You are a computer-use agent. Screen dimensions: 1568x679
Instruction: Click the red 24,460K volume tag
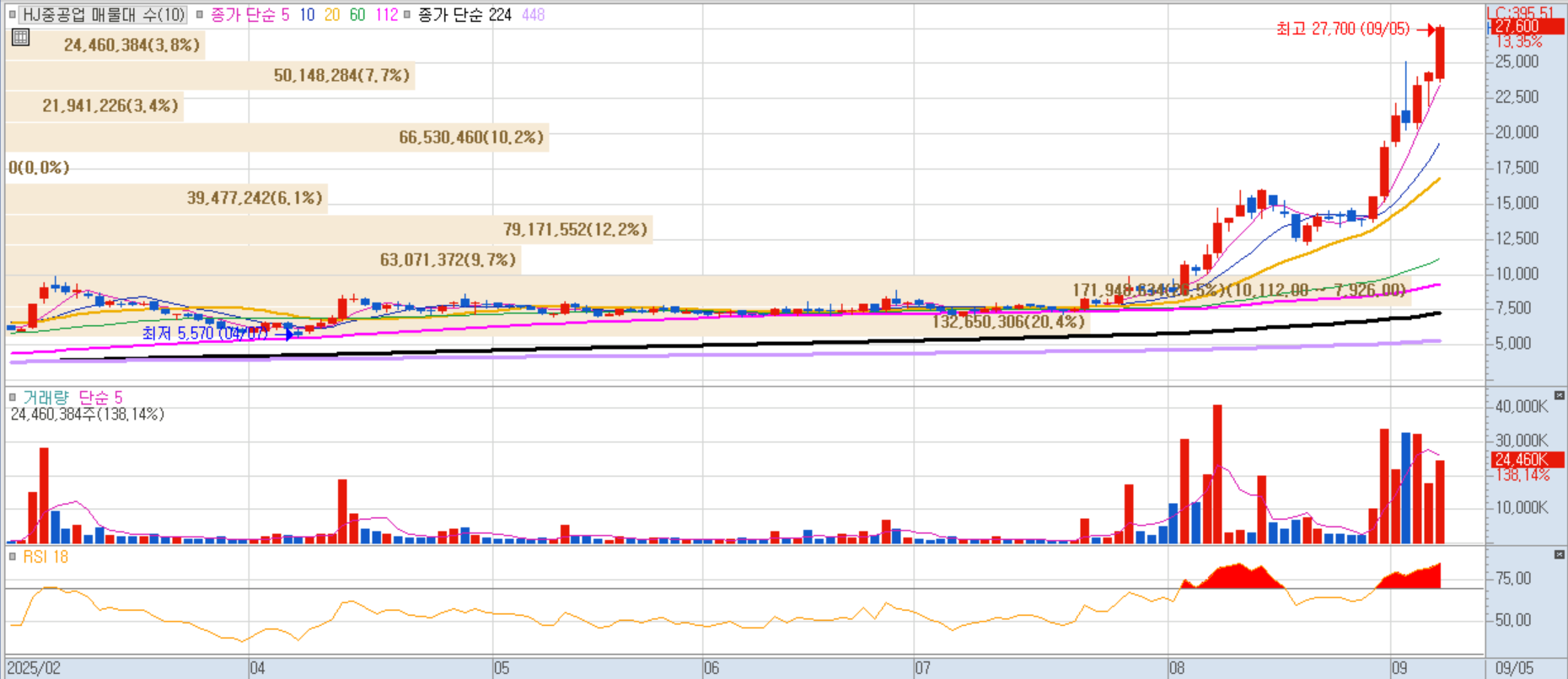point(1528,460)
